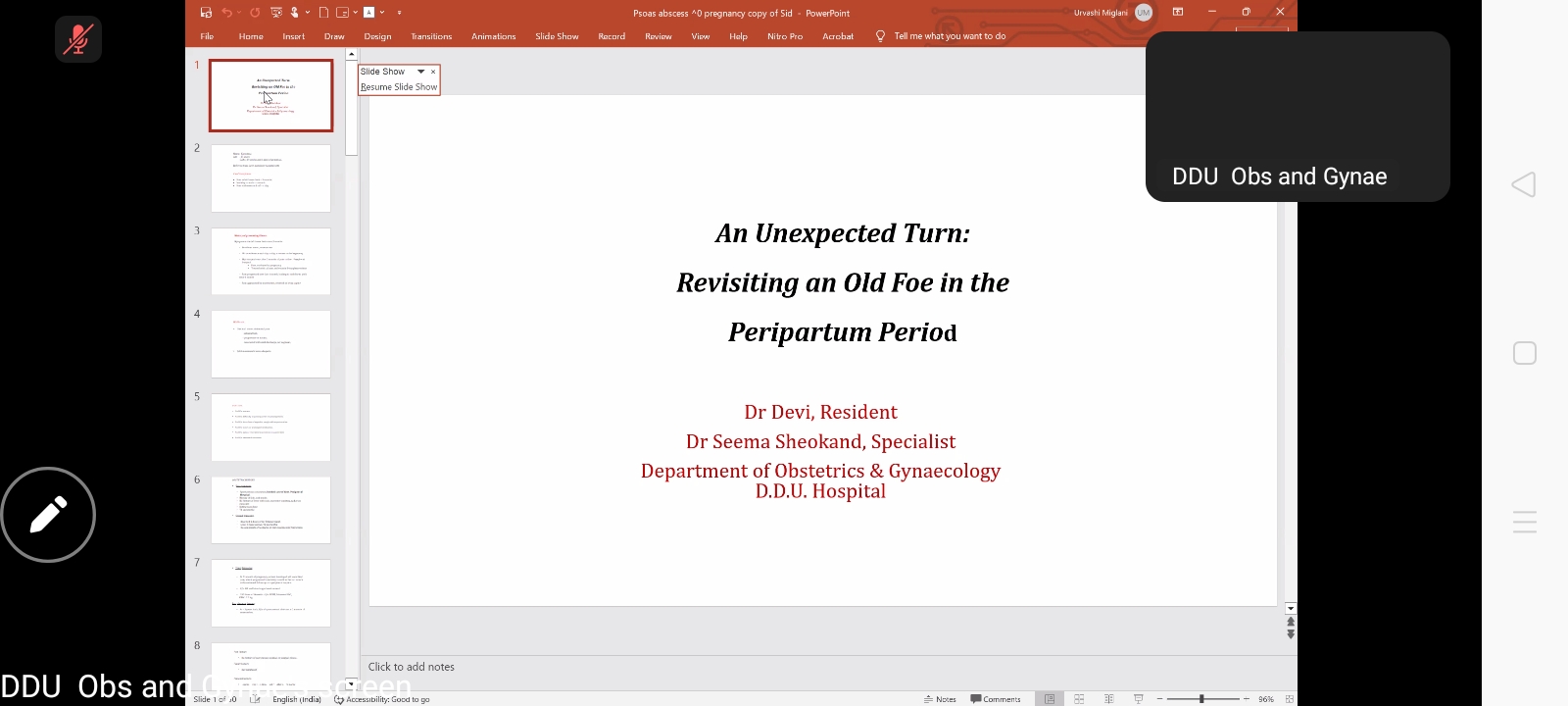Fit slide to current window icon
The image size is (1568, 706).
coord(1290,699)
